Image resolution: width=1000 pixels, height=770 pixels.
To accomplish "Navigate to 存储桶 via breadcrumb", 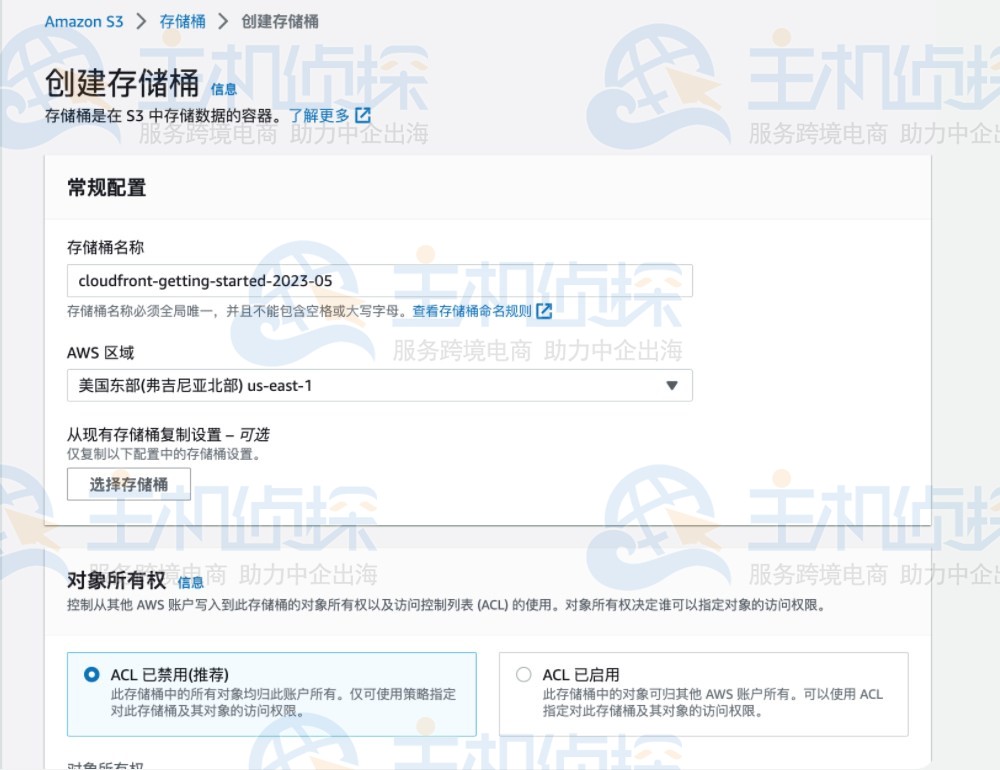I will (183, 20).
